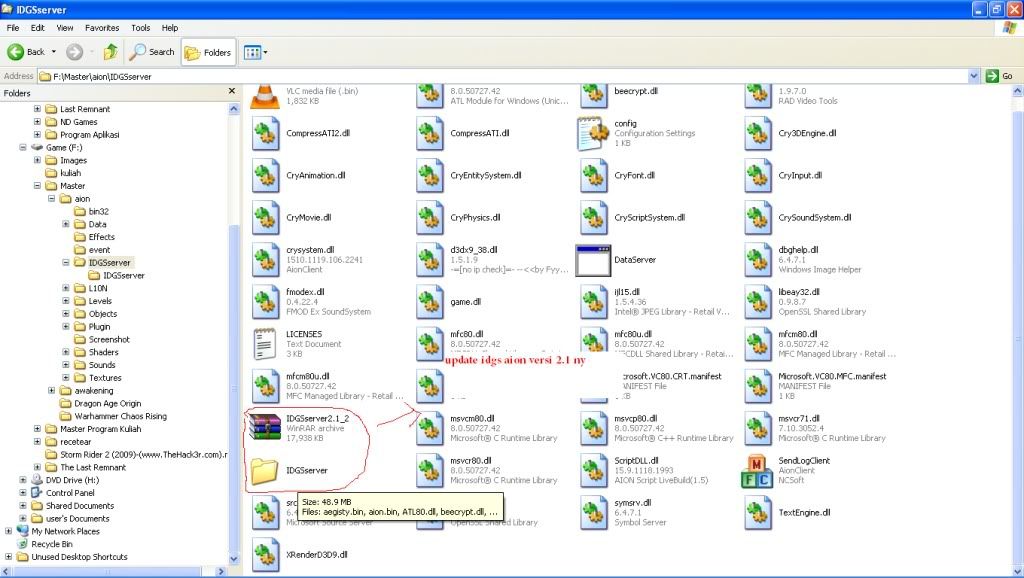1024x578 pixels.
Task: Click the Go button beside address bar
Action: point(999,76)
